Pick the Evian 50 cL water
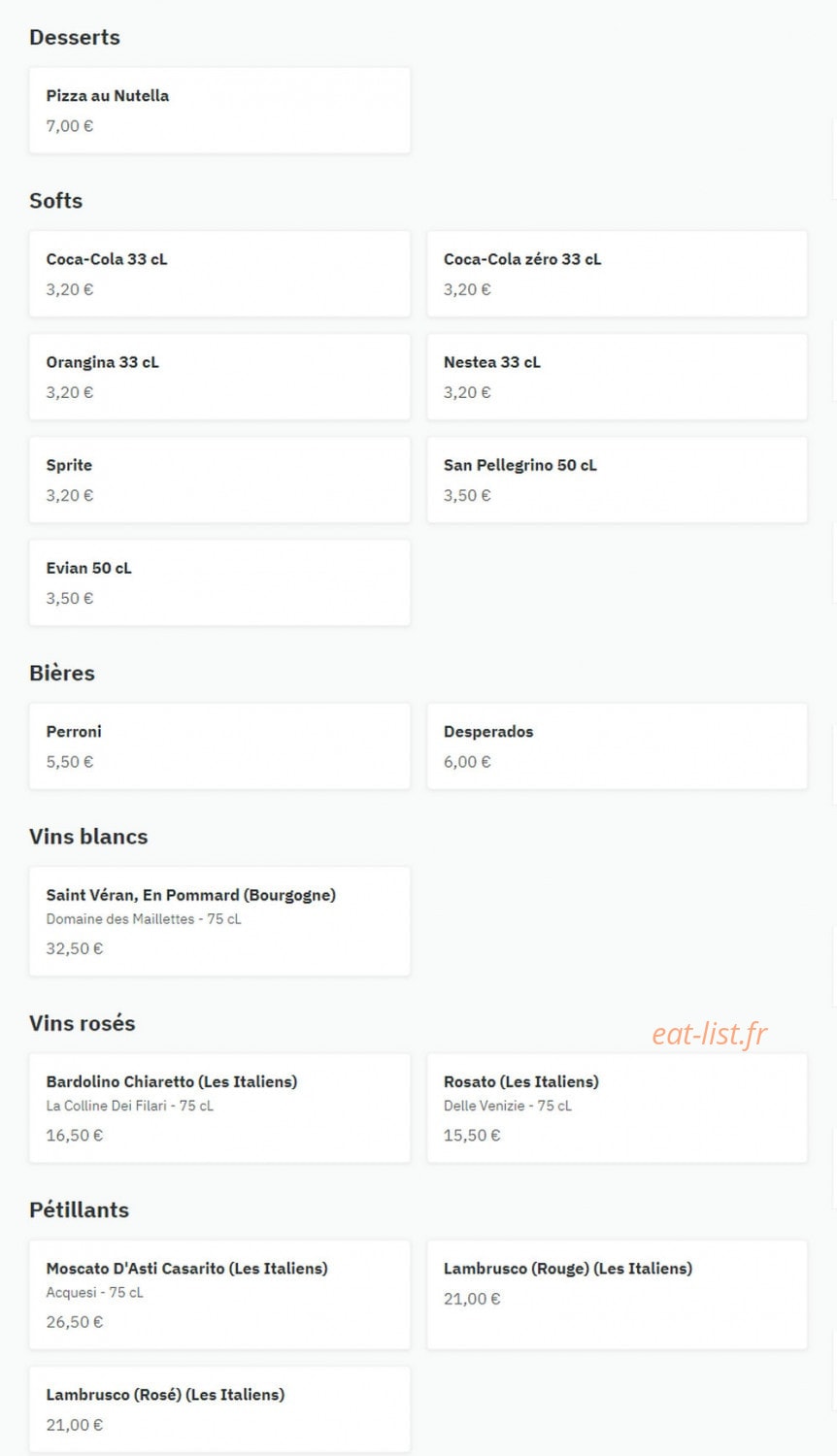Screen dimensions: 837x1456 click(219, 582)
